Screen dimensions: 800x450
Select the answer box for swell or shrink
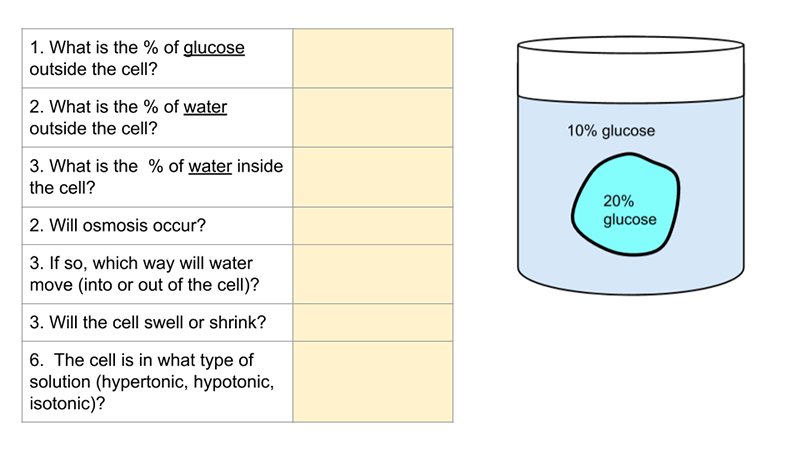pyautogui.click(x=372, y=322)
